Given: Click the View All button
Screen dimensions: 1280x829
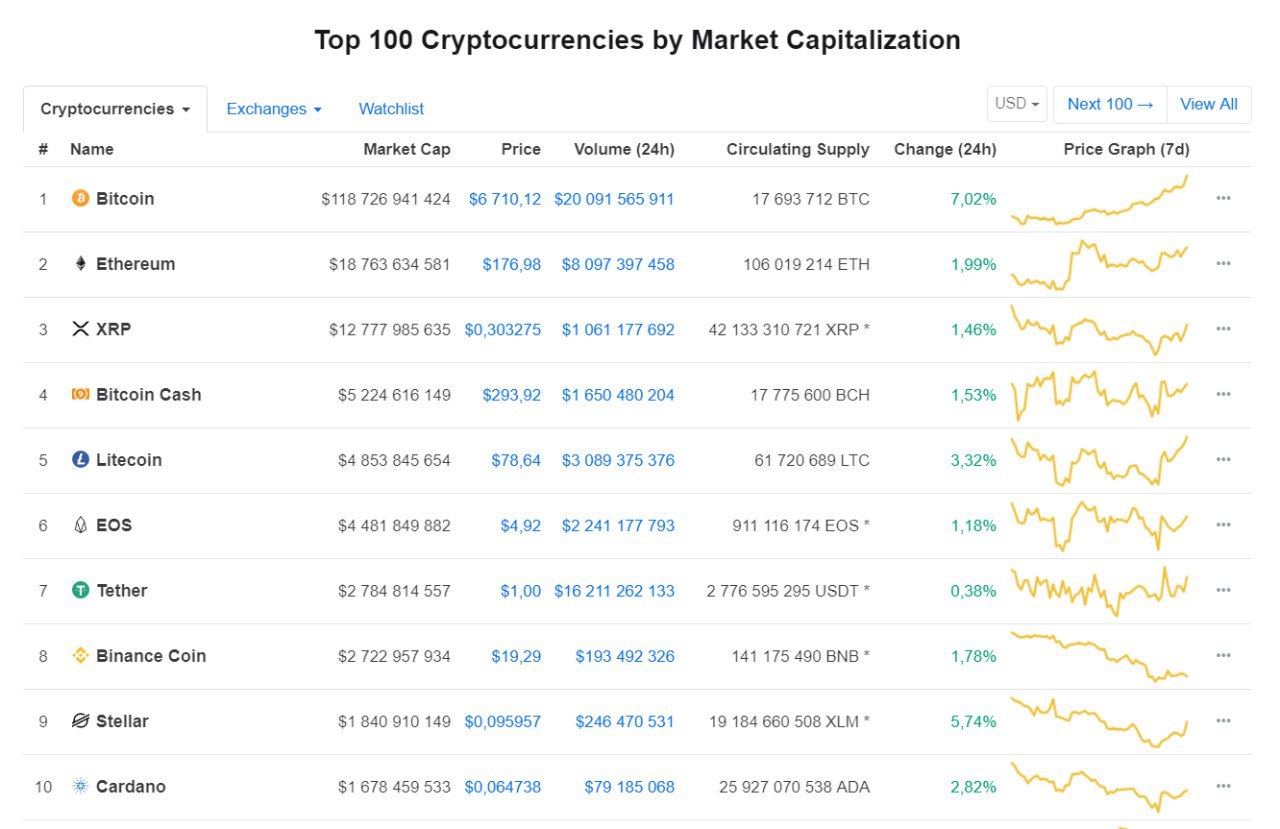Looking at the screenshot, I should coord(1209,104).
